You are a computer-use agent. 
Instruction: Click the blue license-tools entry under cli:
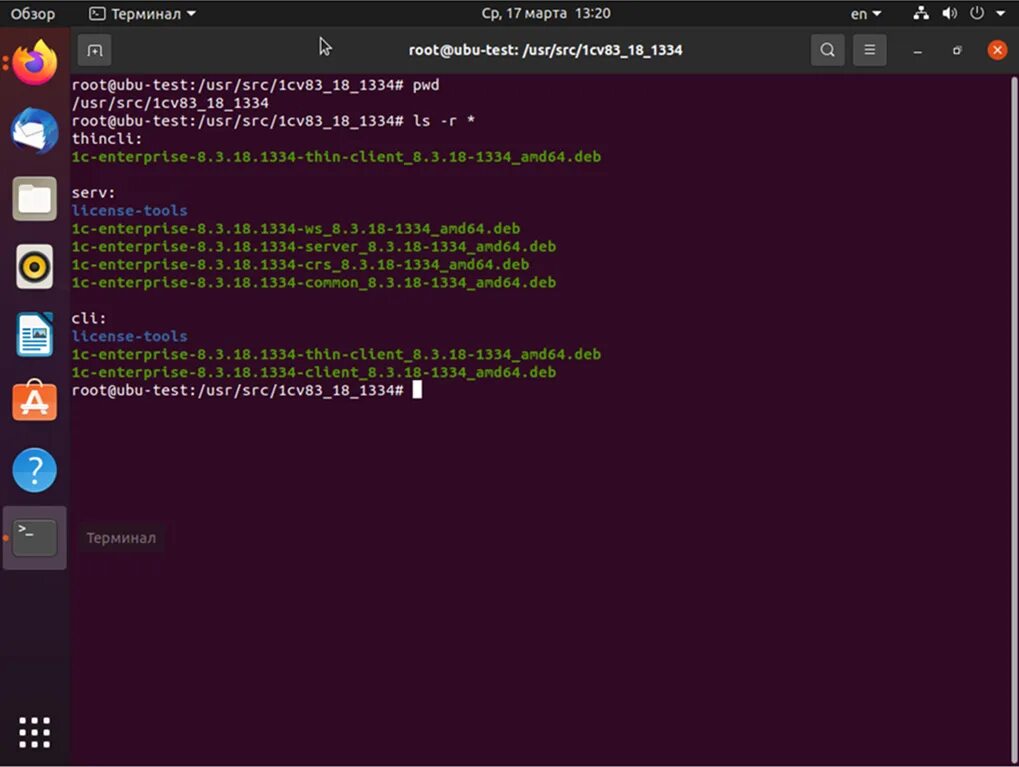coord(129,336)
